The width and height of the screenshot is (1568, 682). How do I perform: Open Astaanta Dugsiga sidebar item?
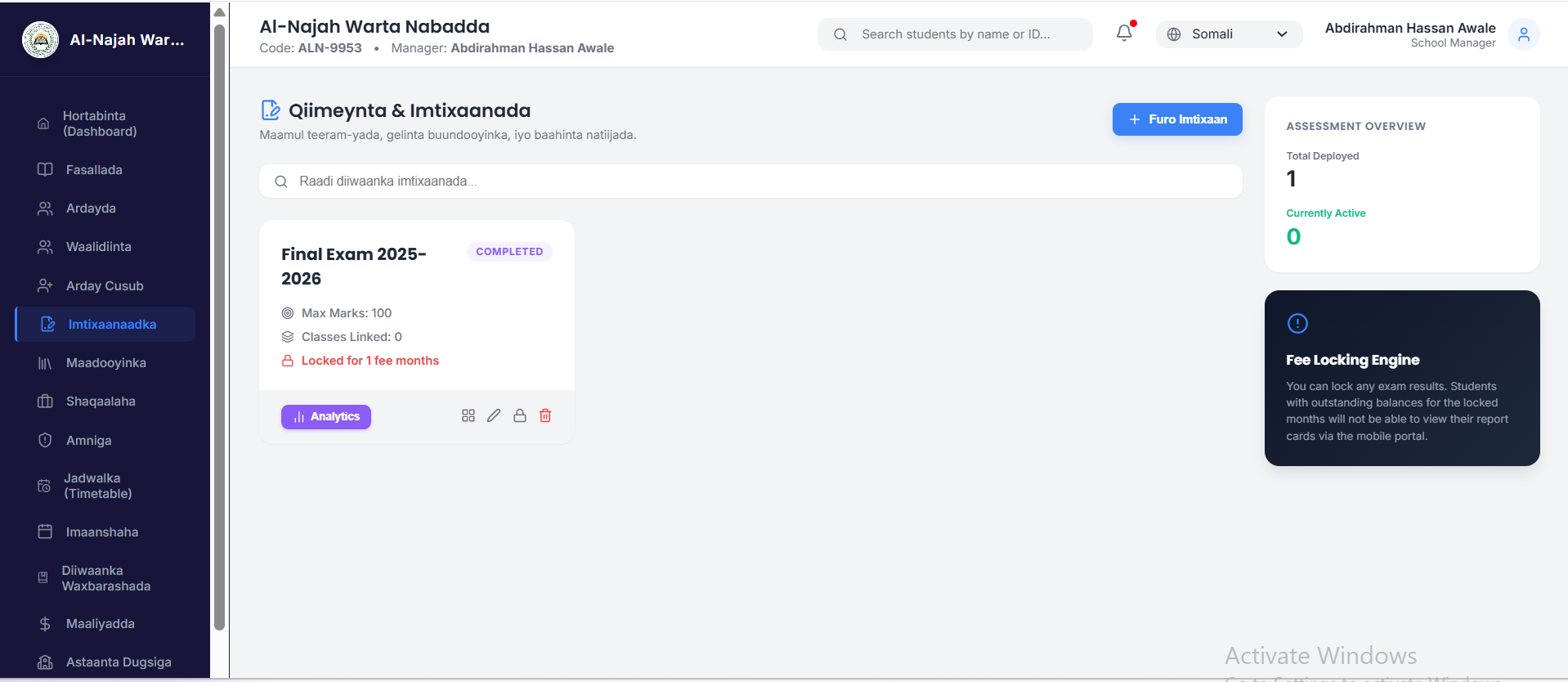[105, 662]
